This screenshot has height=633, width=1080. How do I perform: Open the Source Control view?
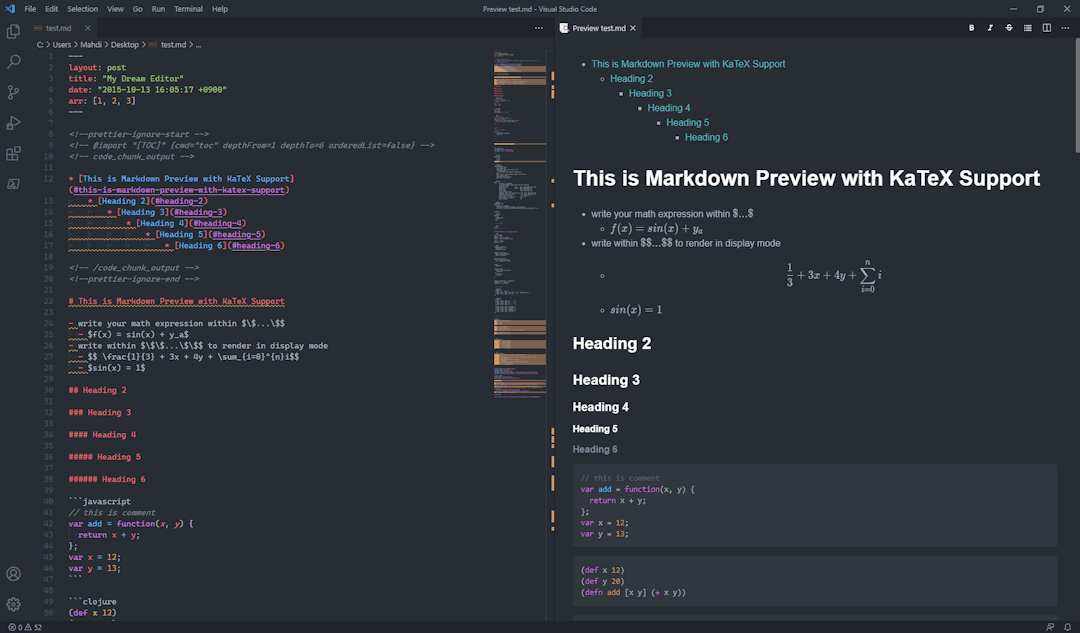tap(13, 92)
